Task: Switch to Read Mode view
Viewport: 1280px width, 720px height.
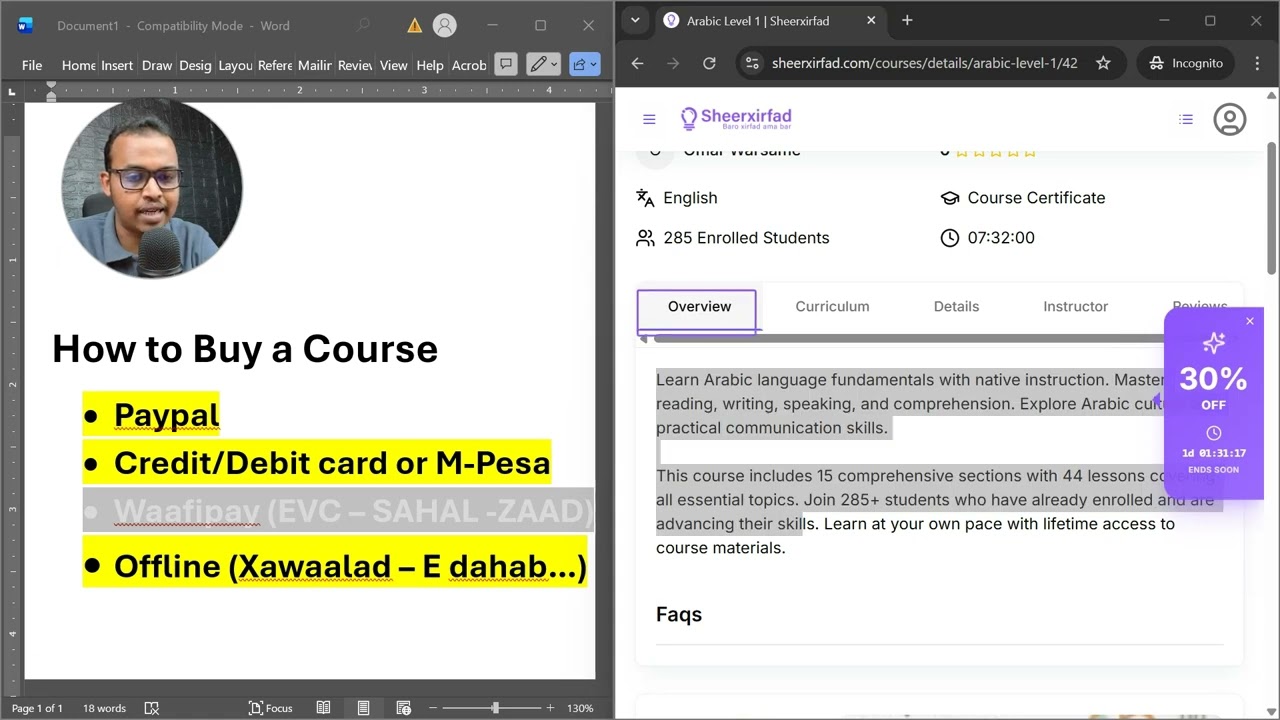Action: 323,708
